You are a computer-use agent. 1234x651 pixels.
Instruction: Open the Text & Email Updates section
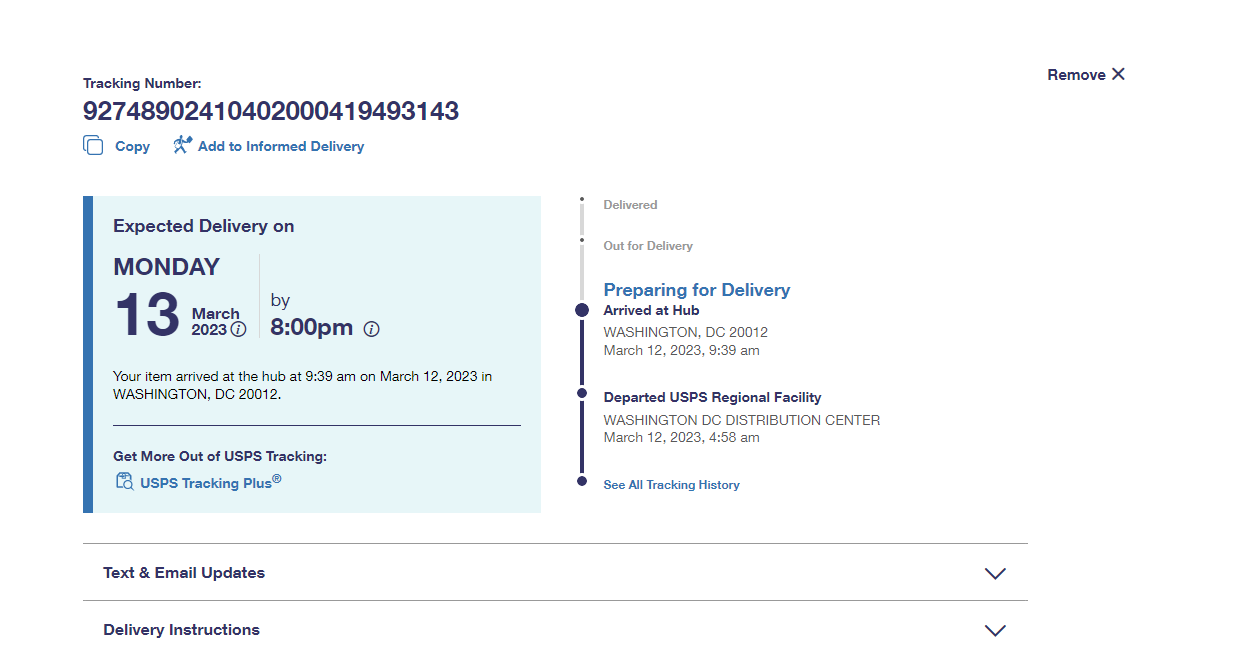pyautogui.click(x=184, y=573)
